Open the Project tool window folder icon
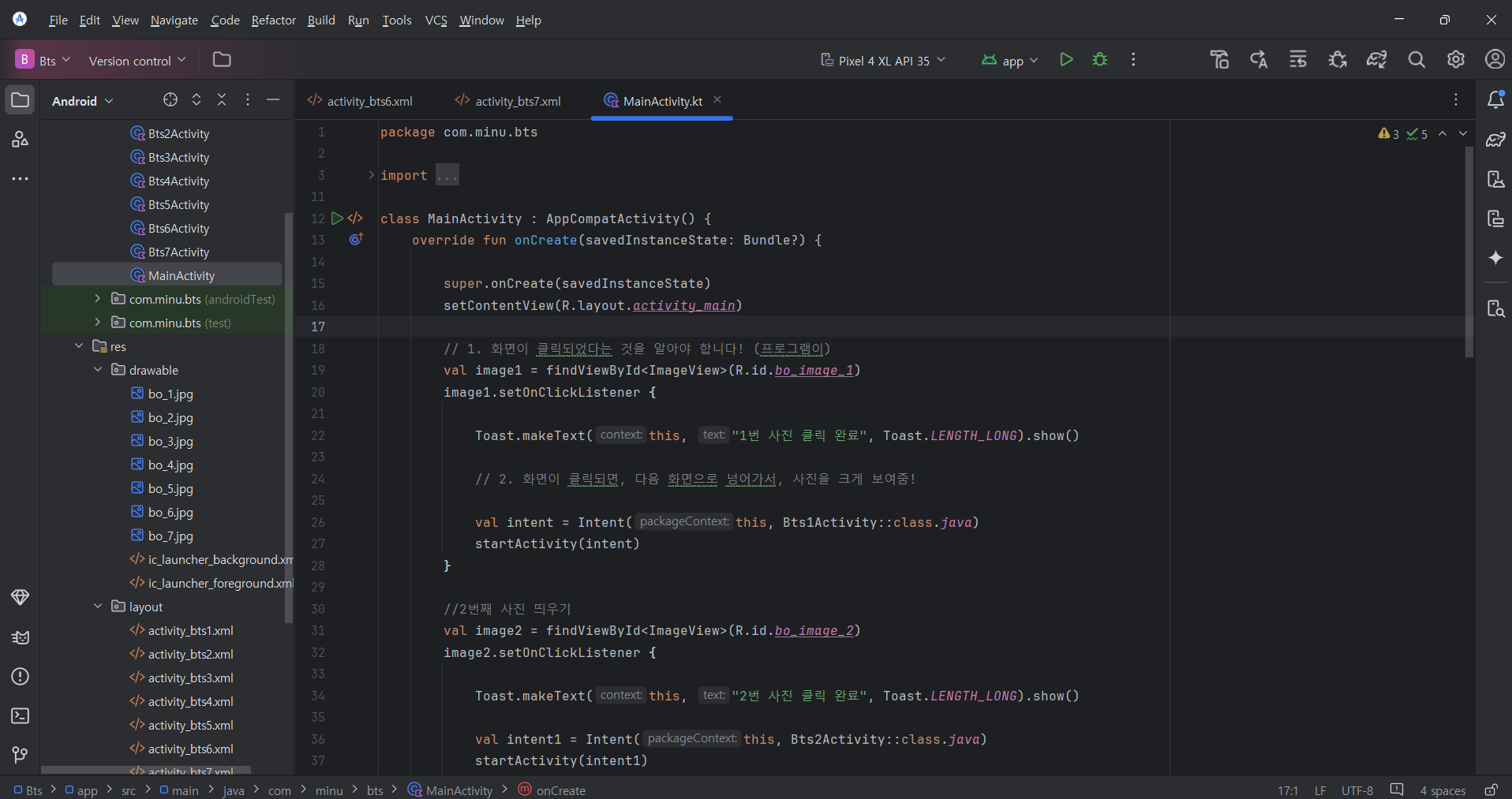The height and width of the screenshot is (799, 1512). 21,100
